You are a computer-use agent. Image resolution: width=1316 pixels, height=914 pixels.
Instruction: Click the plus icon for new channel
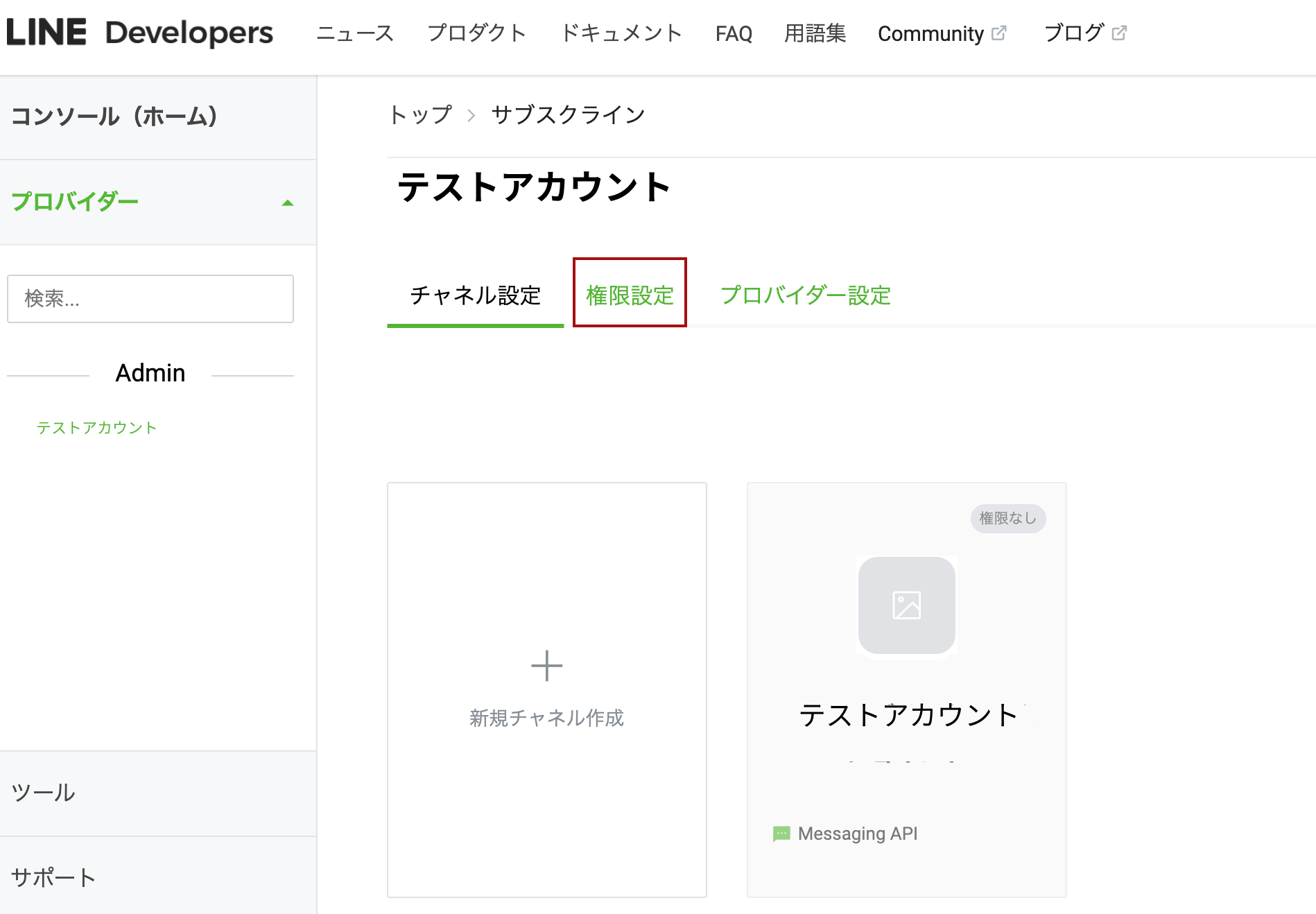click(x=546, y=666)
